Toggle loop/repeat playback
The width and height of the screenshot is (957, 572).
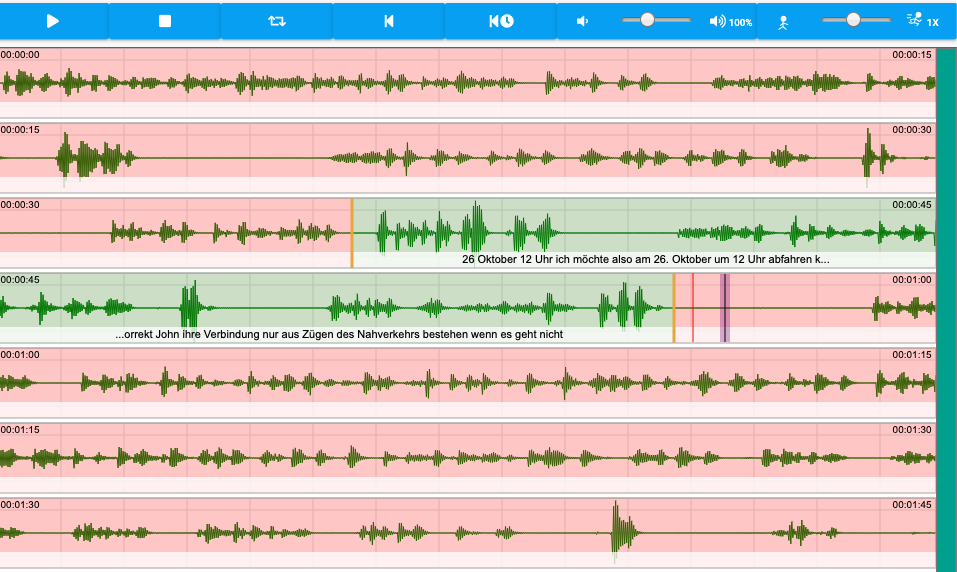tap(277, 21)
